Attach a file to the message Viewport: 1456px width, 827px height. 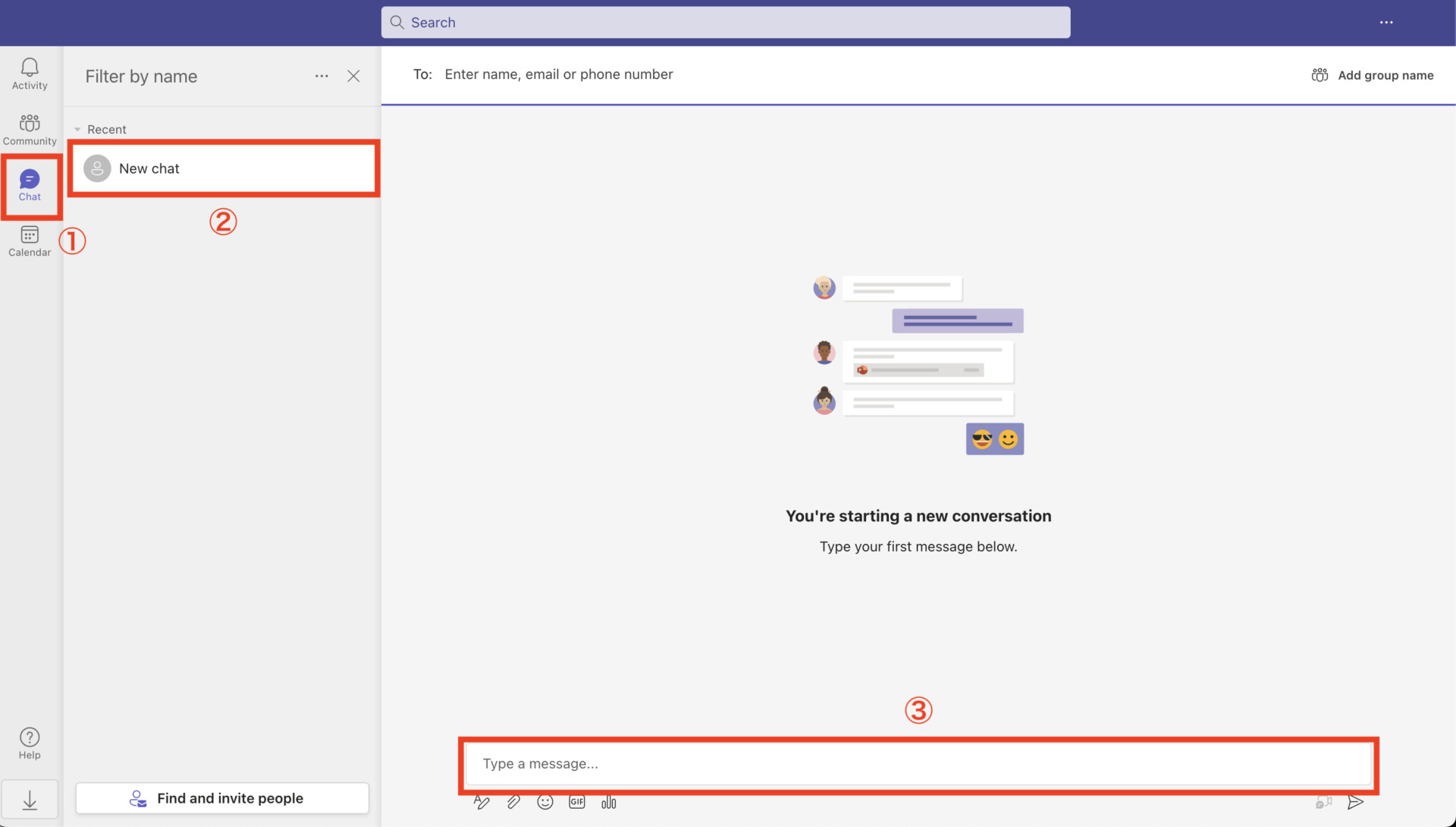pyautogui.click(x=513, y=802)
